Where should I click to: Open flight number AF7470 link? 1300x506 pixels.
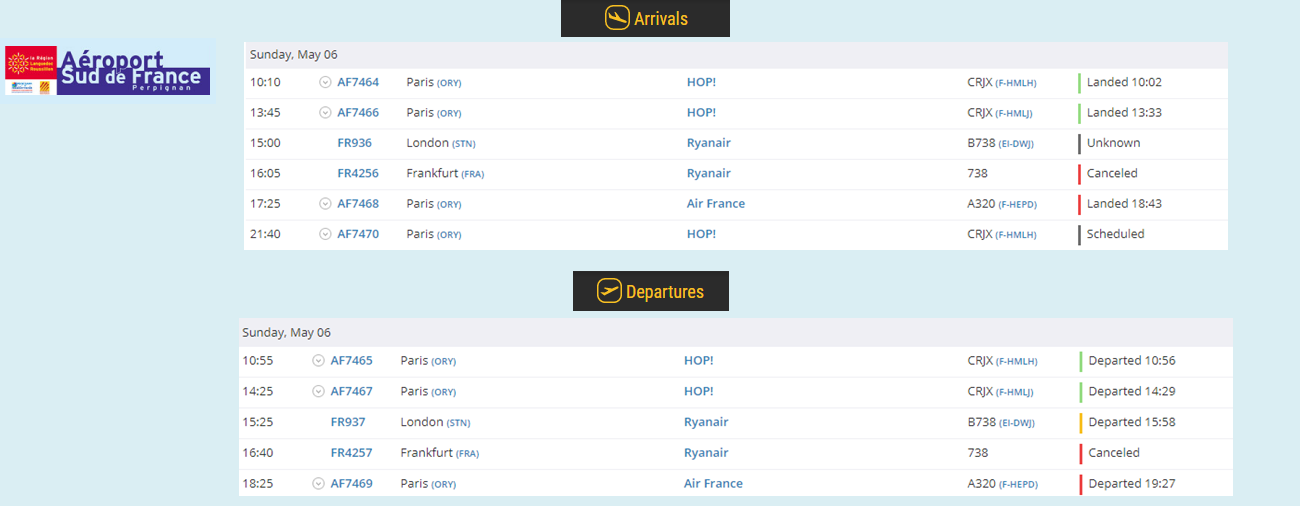(358, 234)
